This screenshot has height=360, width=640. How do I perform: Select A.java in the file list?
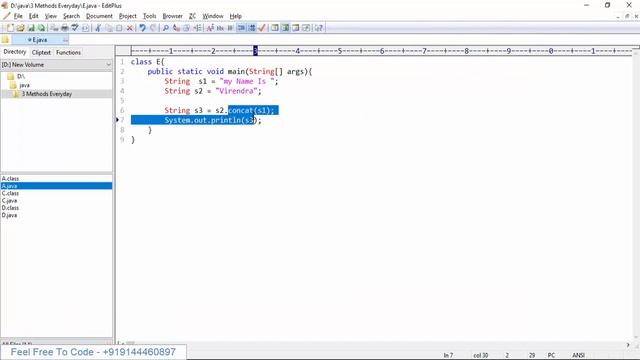pos(56,186)
